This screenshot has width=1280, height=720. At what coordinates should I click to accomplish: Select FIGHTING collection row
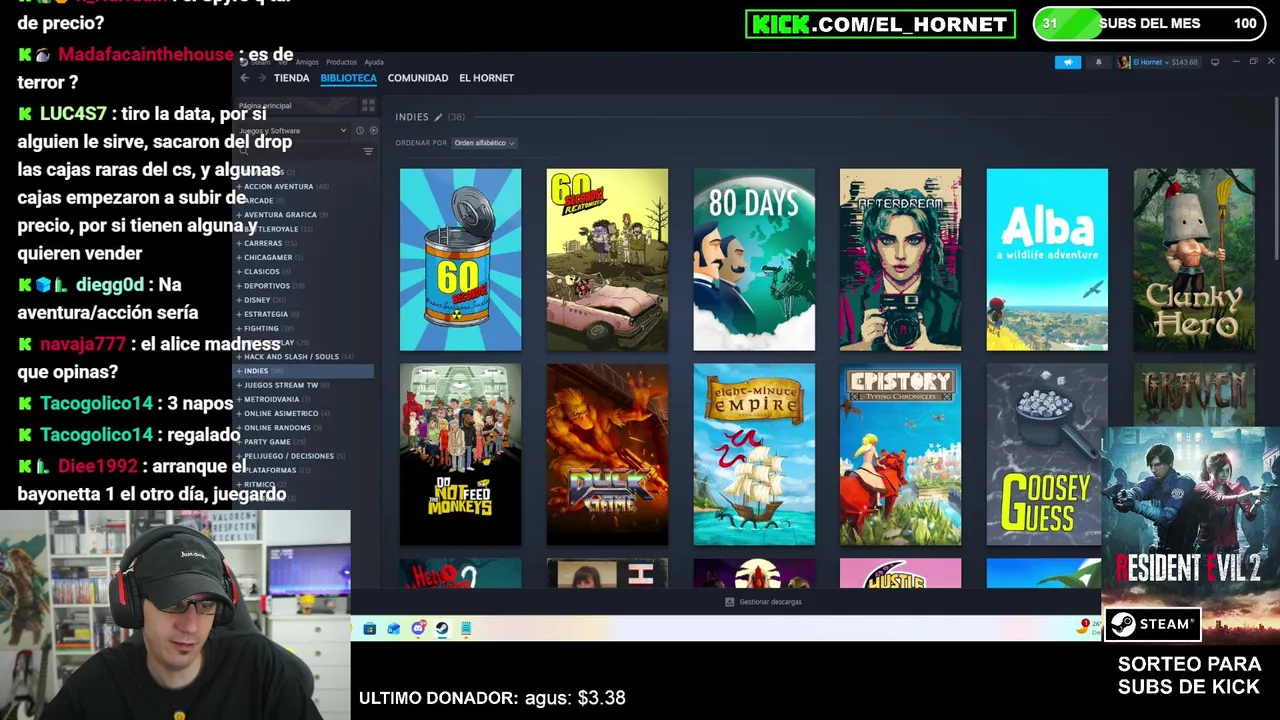(x=305, y=328)
